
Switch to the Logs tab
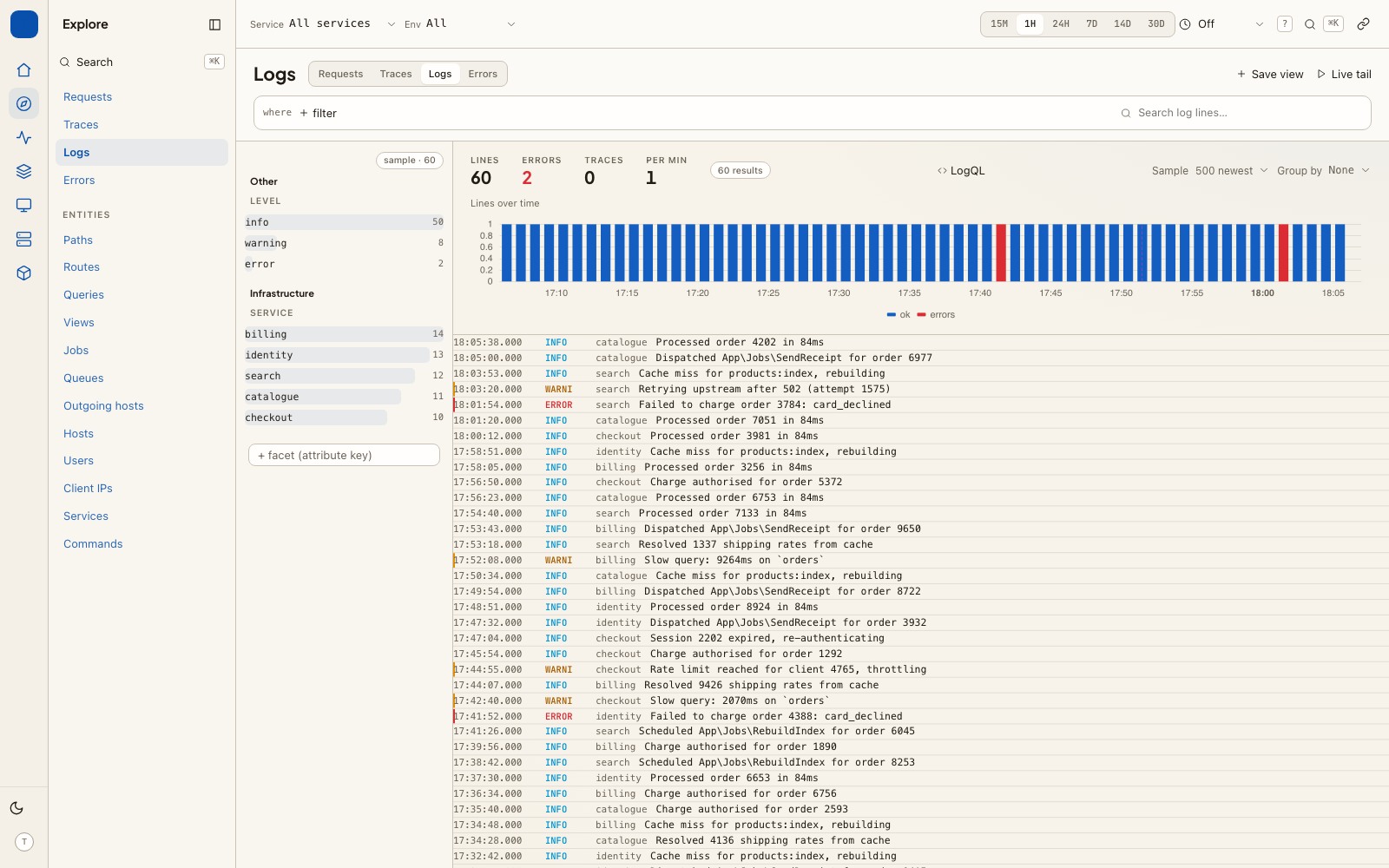(x=440, y=74)
